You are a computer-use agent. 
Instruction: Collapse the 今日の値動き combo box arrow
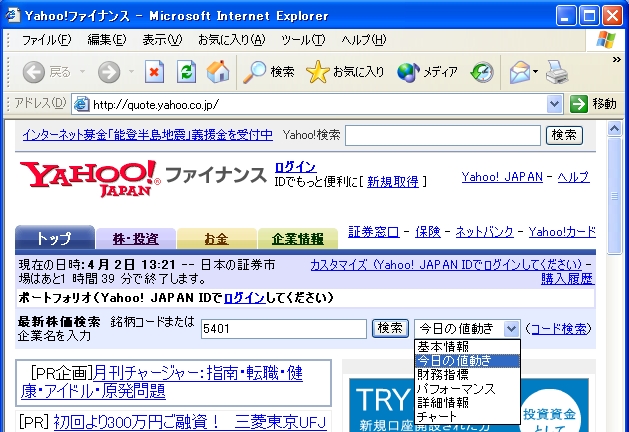[511, 329]
